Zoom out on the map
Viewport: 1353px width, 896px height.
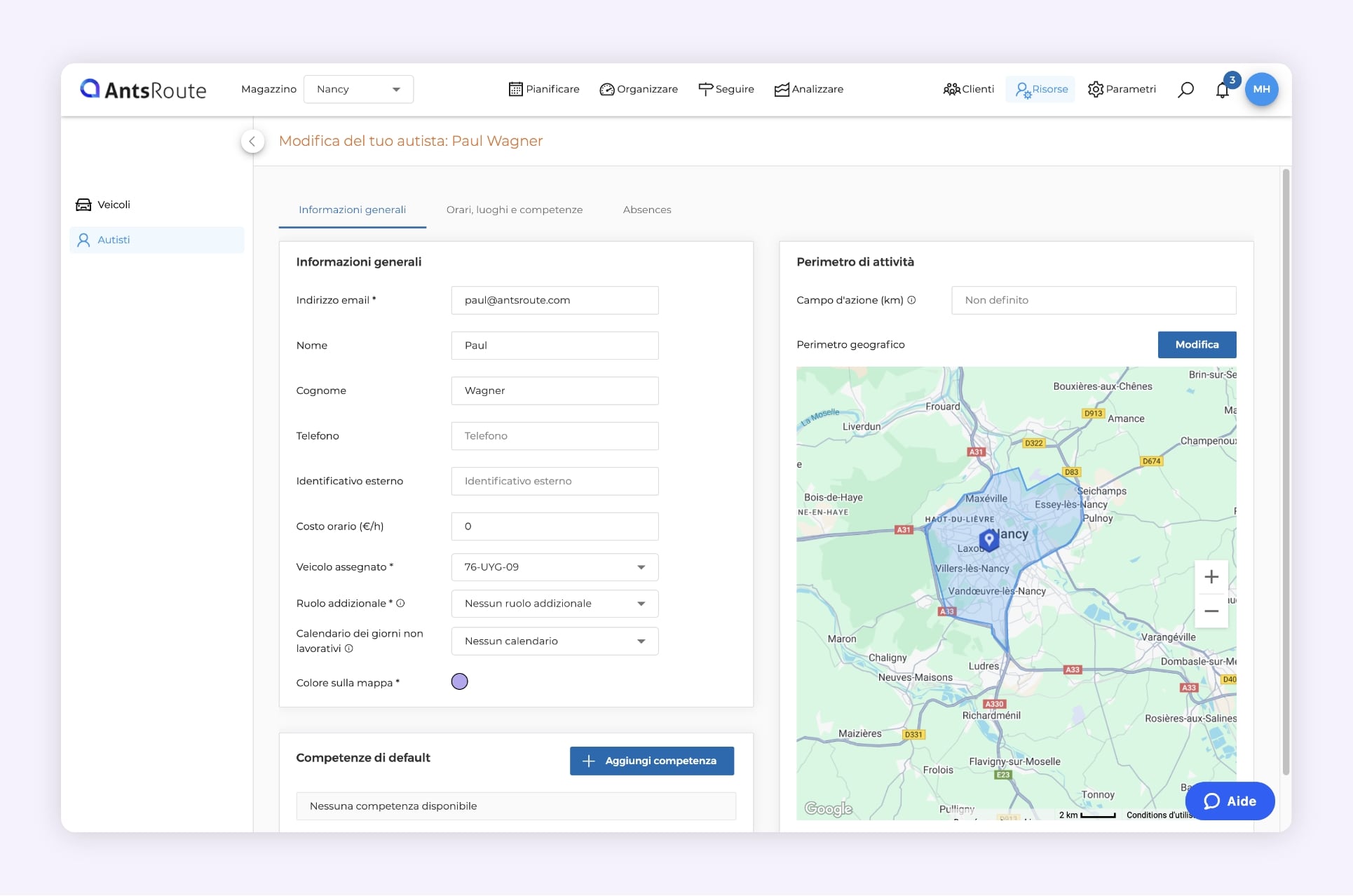click(1211, 611)
